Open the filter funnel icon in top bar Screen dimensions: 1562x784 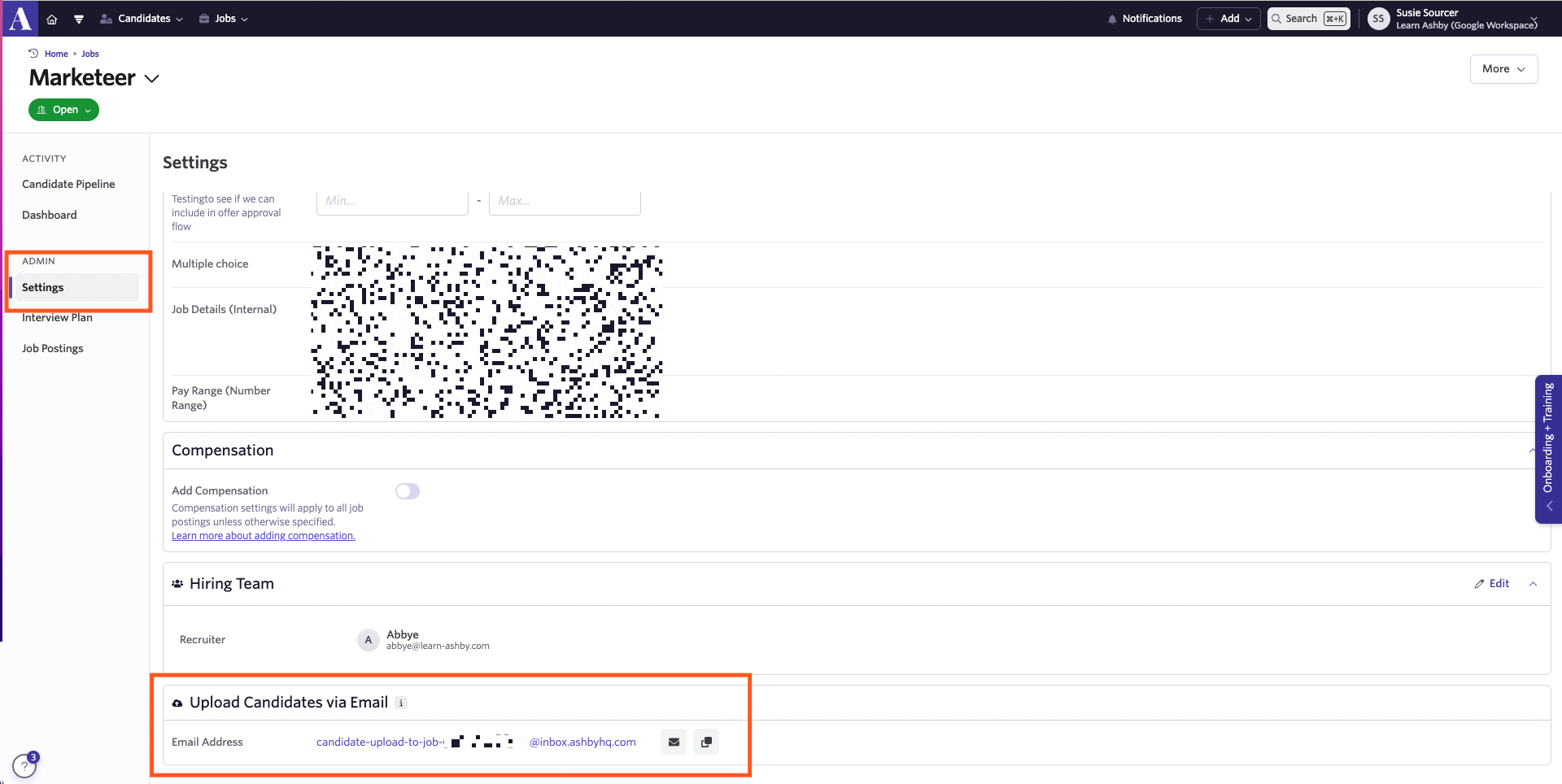(79, 19)
